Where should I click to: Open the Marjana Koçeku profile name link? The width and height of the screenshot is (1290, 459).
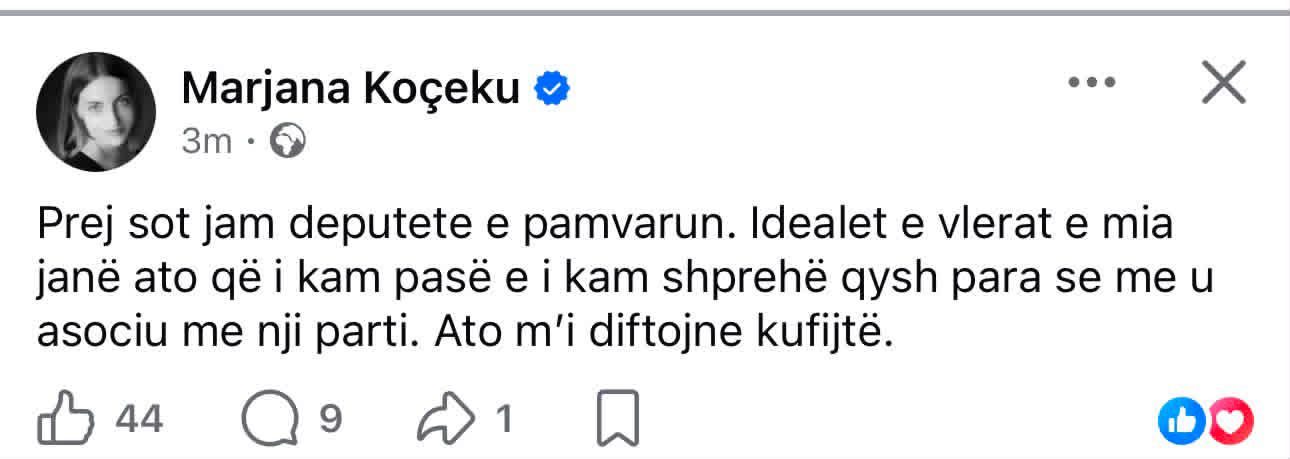click(x=351, y=90)
